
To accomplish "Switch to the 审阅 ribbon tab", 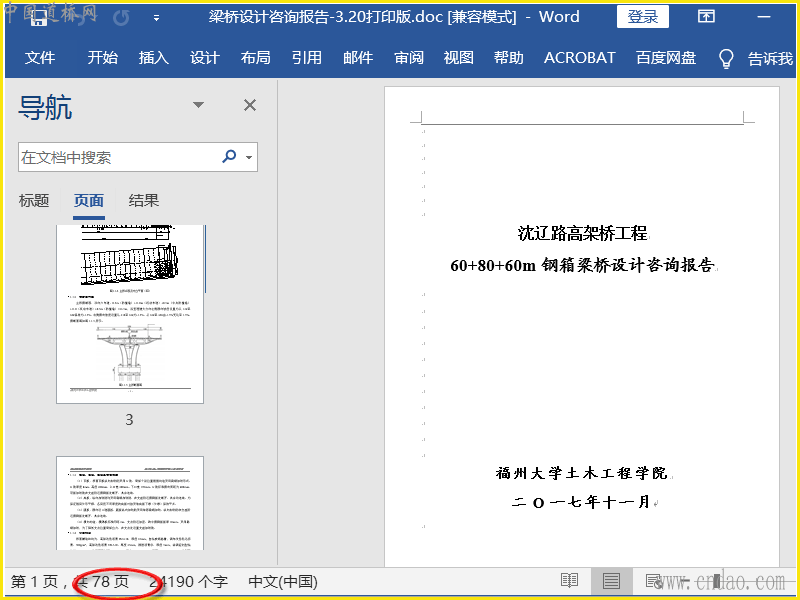I will [409, 58].
